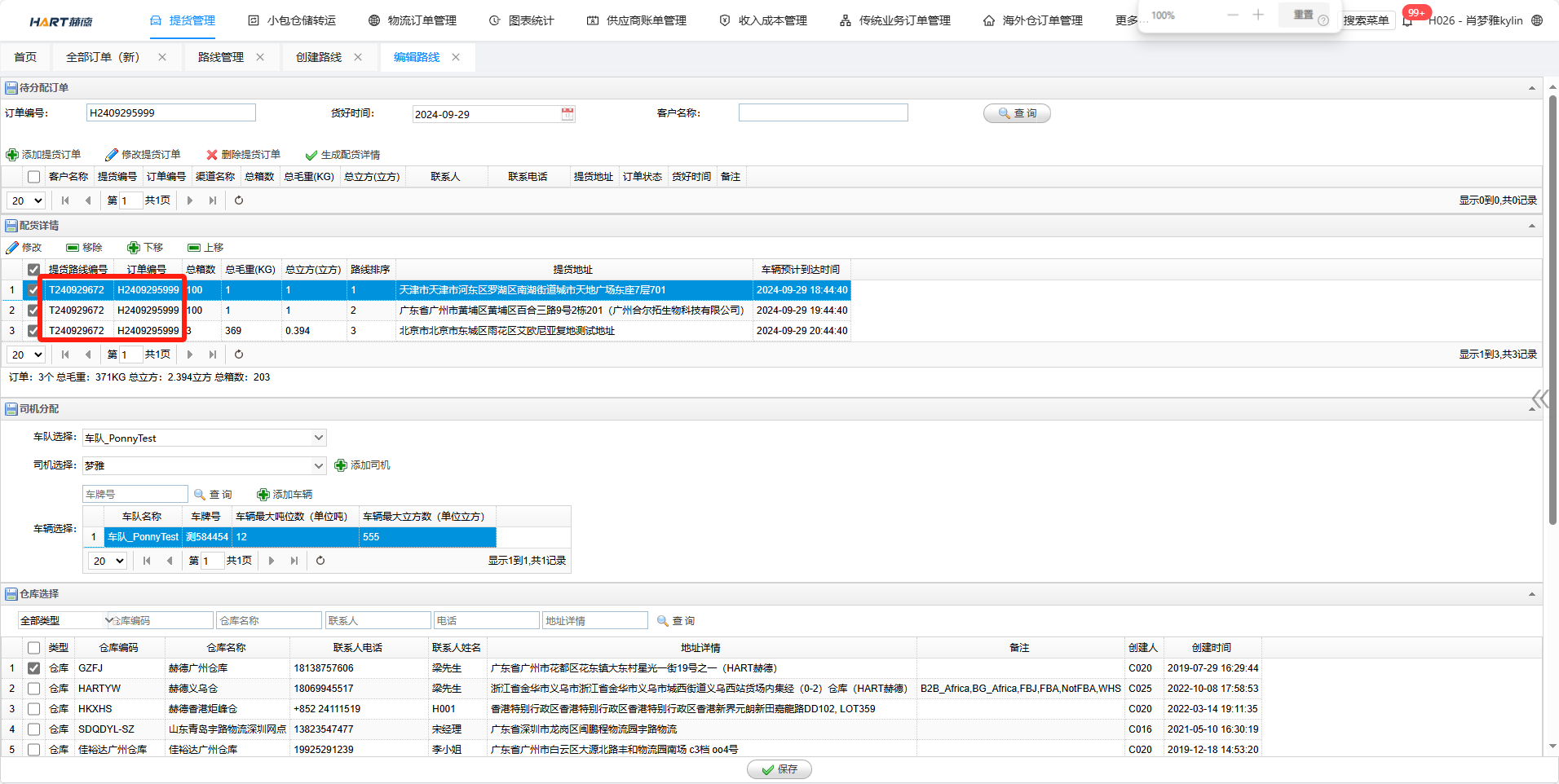Open the 司机选择 dropdown
The width and height of the screenshot is (1559, 784).
[318, 465]
